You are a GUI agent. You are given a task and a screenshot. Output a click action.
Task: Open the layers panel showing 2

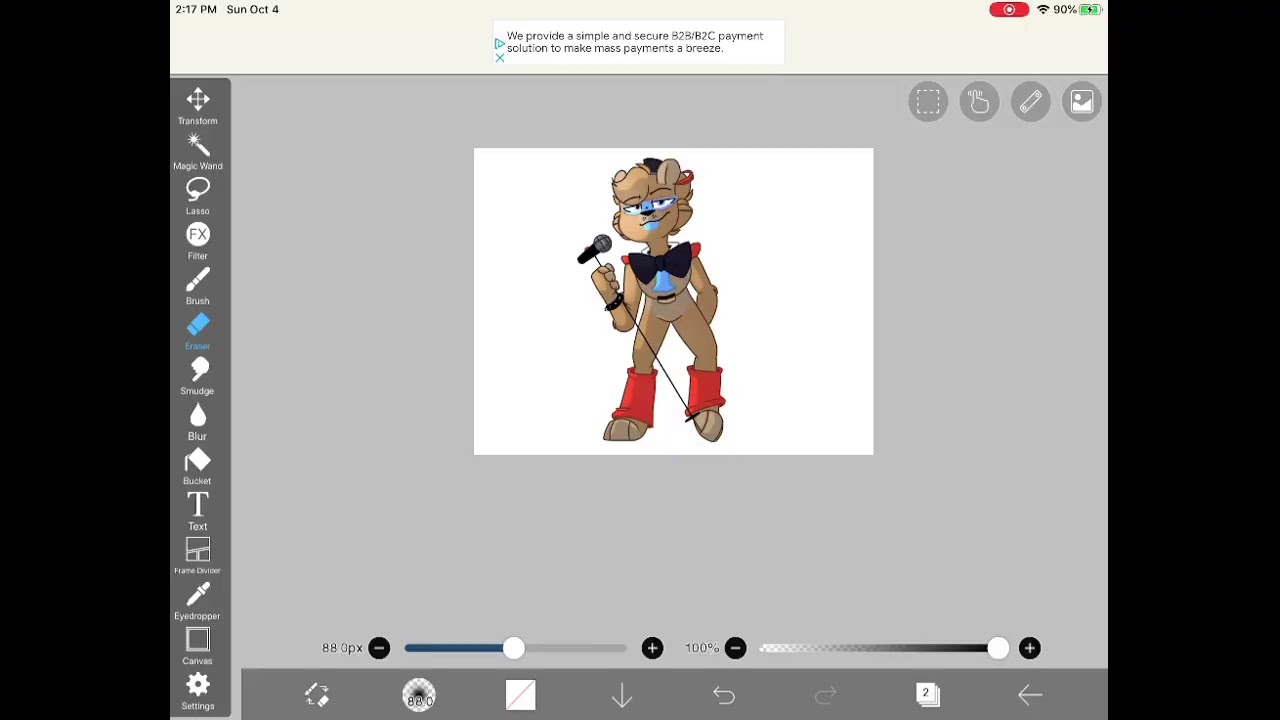(927, 695)
